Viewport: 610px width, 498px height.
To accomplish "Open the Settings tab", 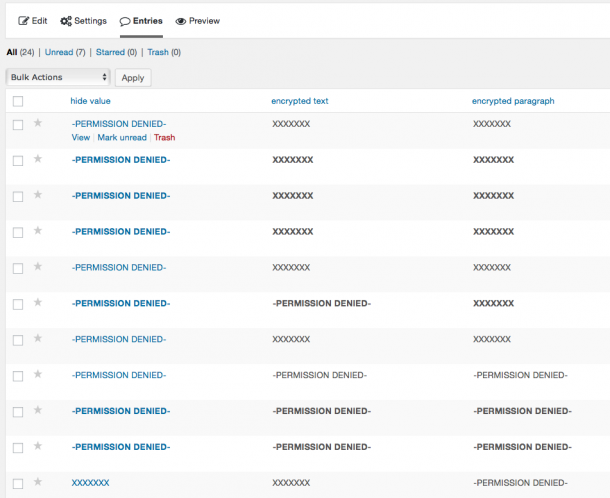I will pyautogui.click(x=83, y=21).
